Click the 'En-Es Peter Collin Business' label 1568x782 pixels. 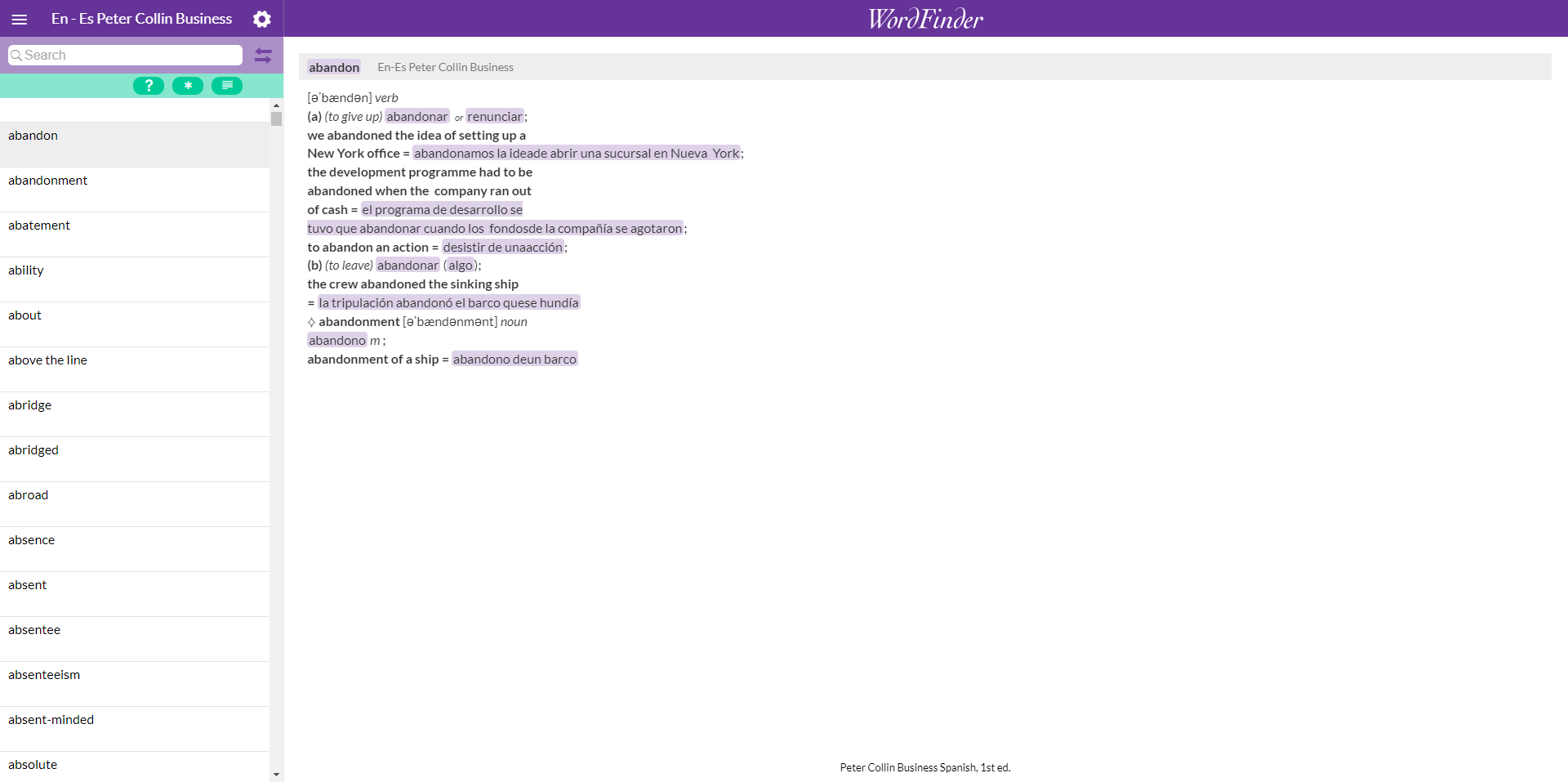pos(445,67)
